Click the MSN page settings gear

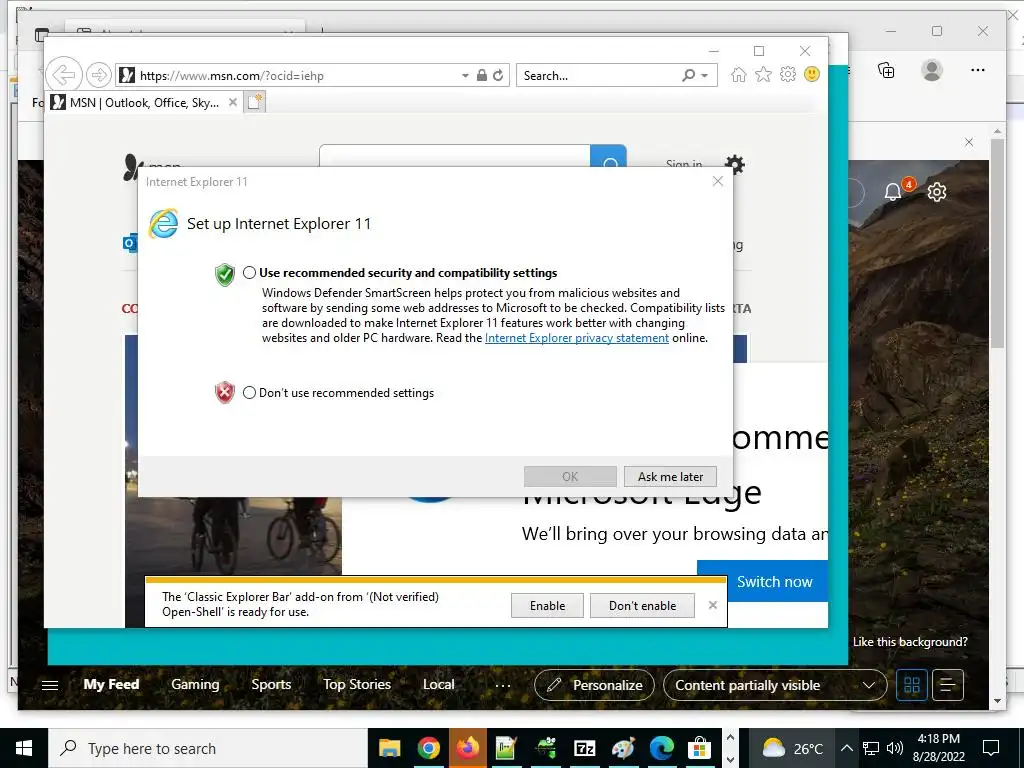click(735, 163)
